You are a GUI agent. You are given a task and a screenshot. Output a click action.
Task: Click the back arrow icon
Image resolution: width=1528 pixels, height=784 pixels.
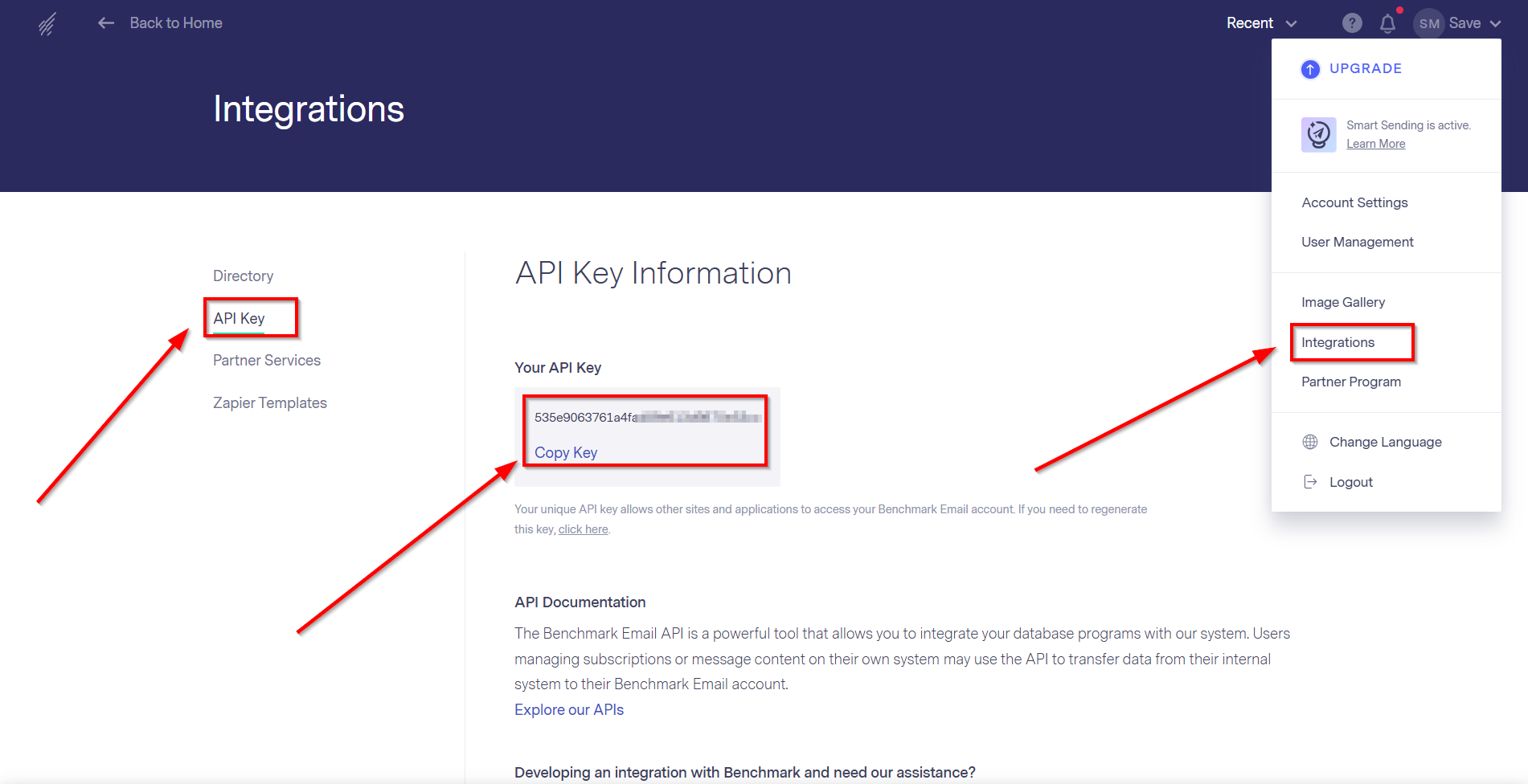click(x=106, y=23)
